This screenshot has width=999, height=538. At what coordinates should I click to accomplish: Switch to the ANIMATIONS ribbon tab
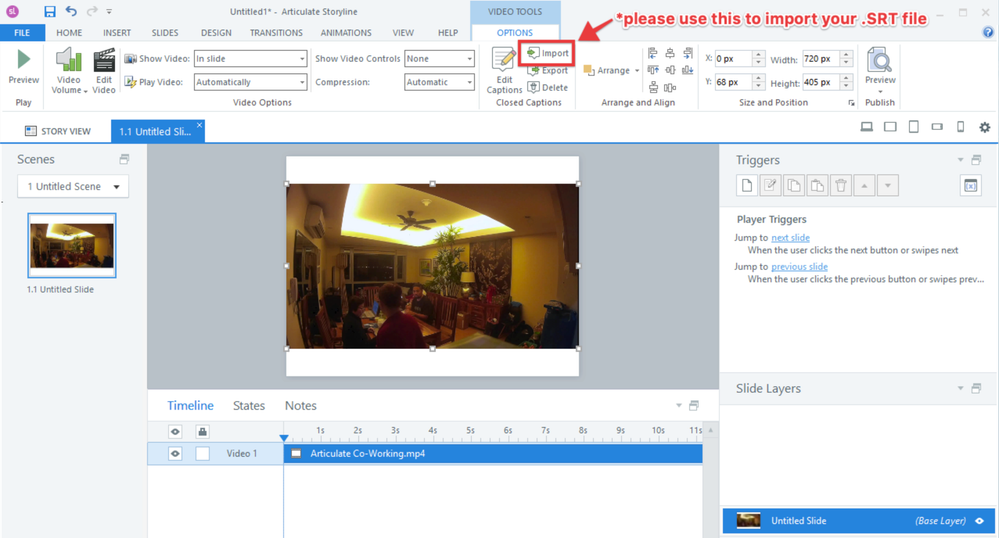[x=346, y=33]
